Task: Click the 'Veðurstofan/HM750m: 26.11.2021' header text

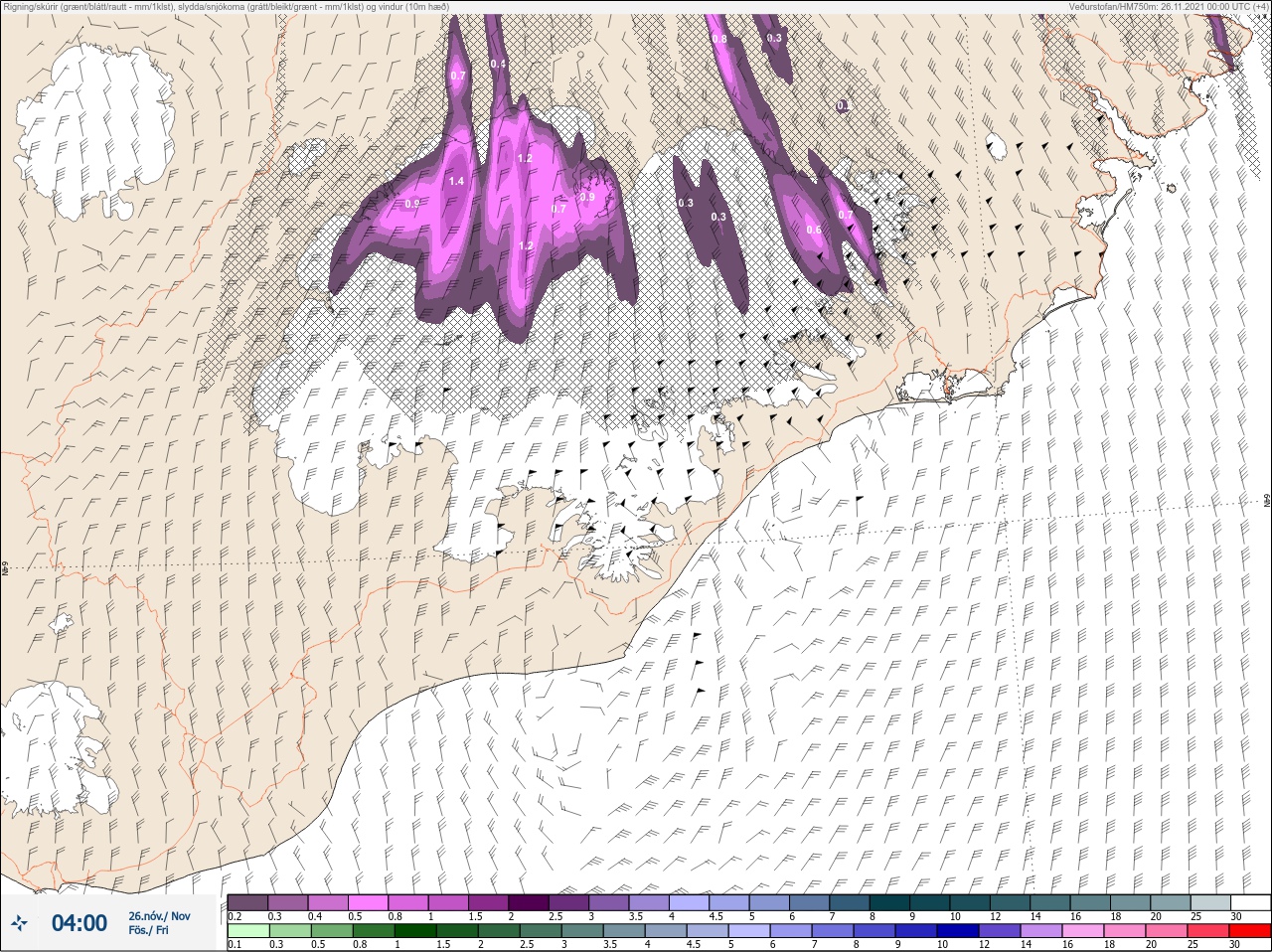Action: coord(1136,6)
